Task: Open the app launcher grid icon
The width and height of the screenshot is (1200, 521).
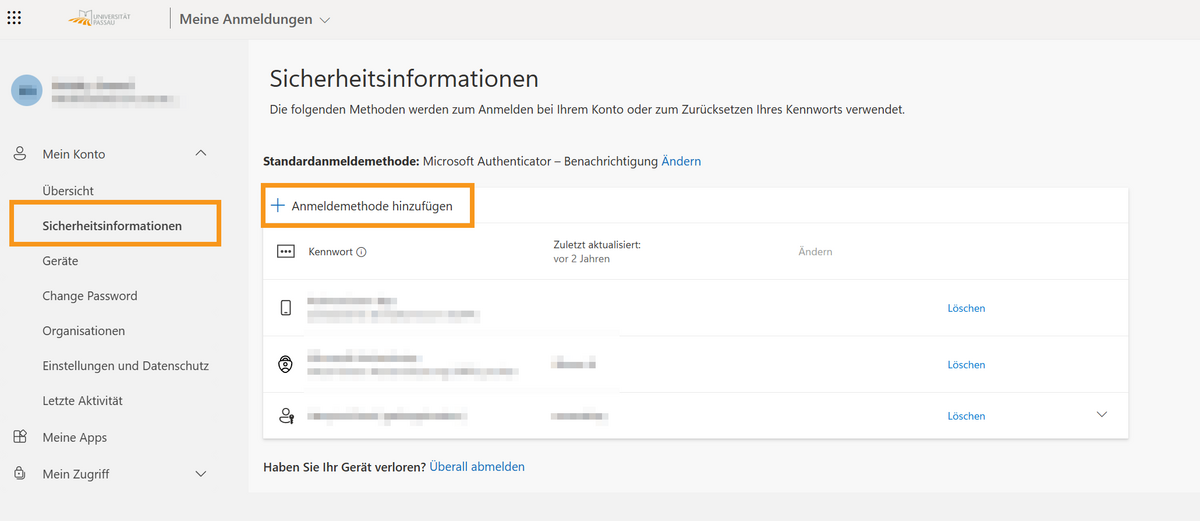Action: pyautogui.click(x=14, y=19)
